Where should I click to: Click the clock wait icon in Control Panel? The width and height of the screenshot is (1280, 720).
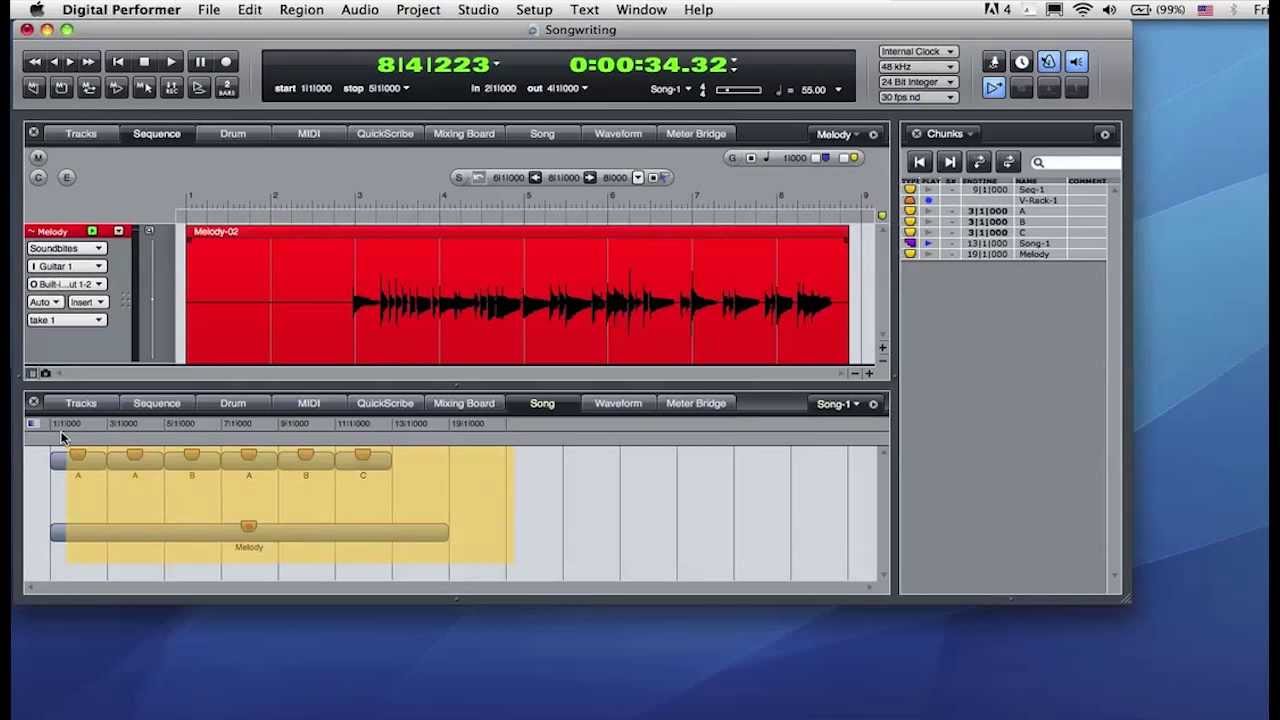tap(1022, 62)
